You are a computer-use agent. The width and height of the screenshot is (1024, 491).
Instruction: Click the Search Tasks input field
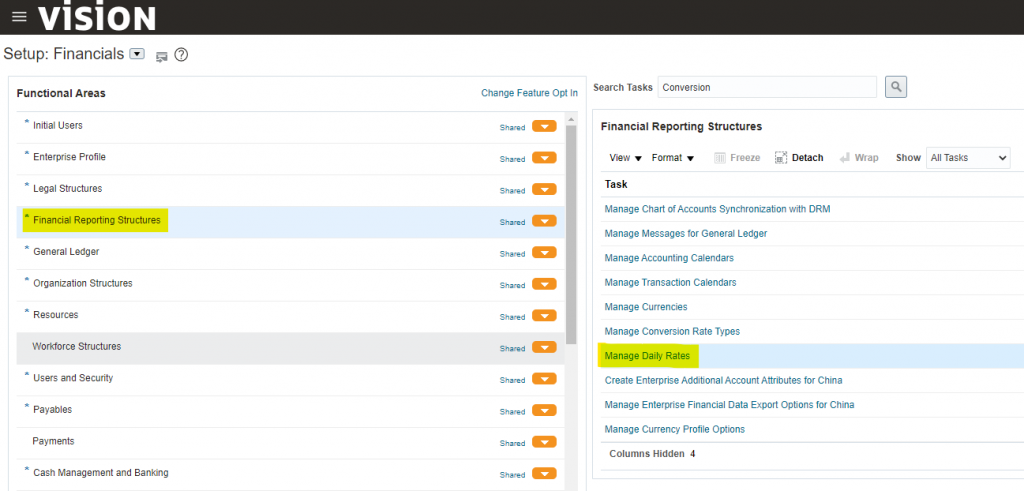coord(766,87)
